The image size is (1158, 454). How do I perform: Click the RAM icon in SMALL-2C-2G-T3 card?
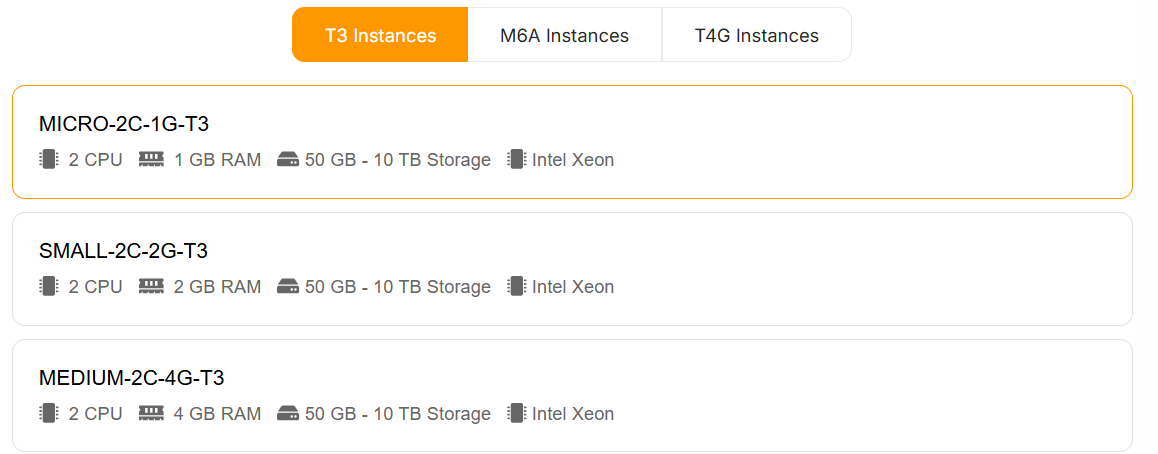tap(151, 286)
